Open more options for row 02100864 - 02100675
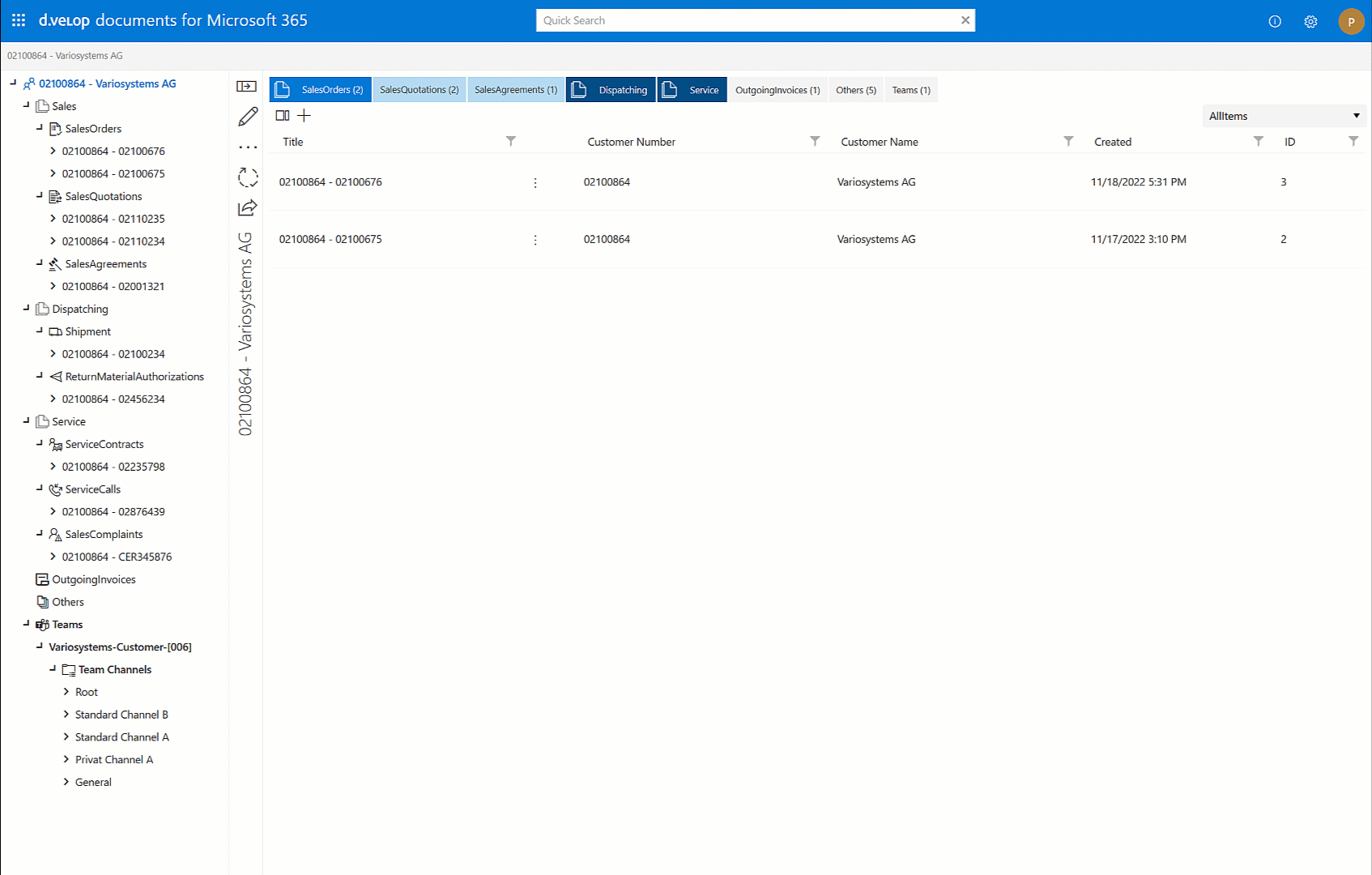Viewport: 1372px width, 875px height. coord(535,240)
